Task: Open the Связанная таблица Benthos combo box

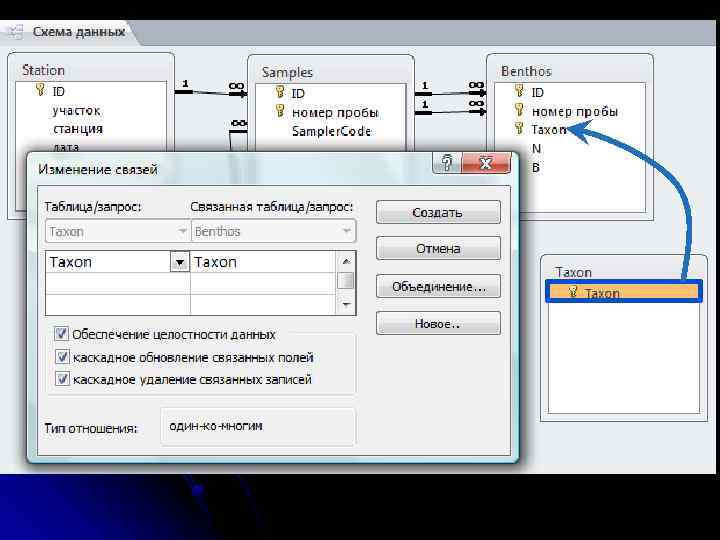Action: click(273, 231)
